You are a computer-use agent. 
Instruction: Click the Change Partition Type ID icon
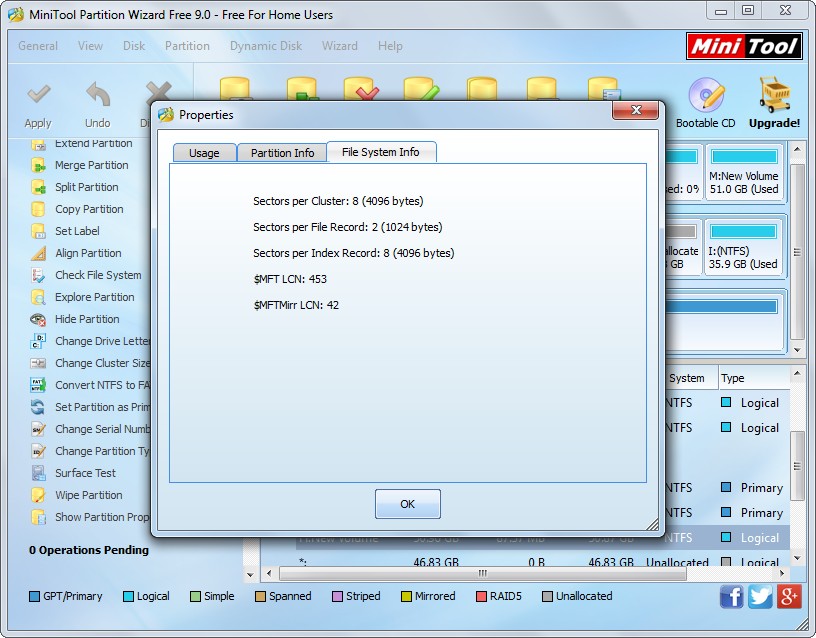(x=38, y=451)
